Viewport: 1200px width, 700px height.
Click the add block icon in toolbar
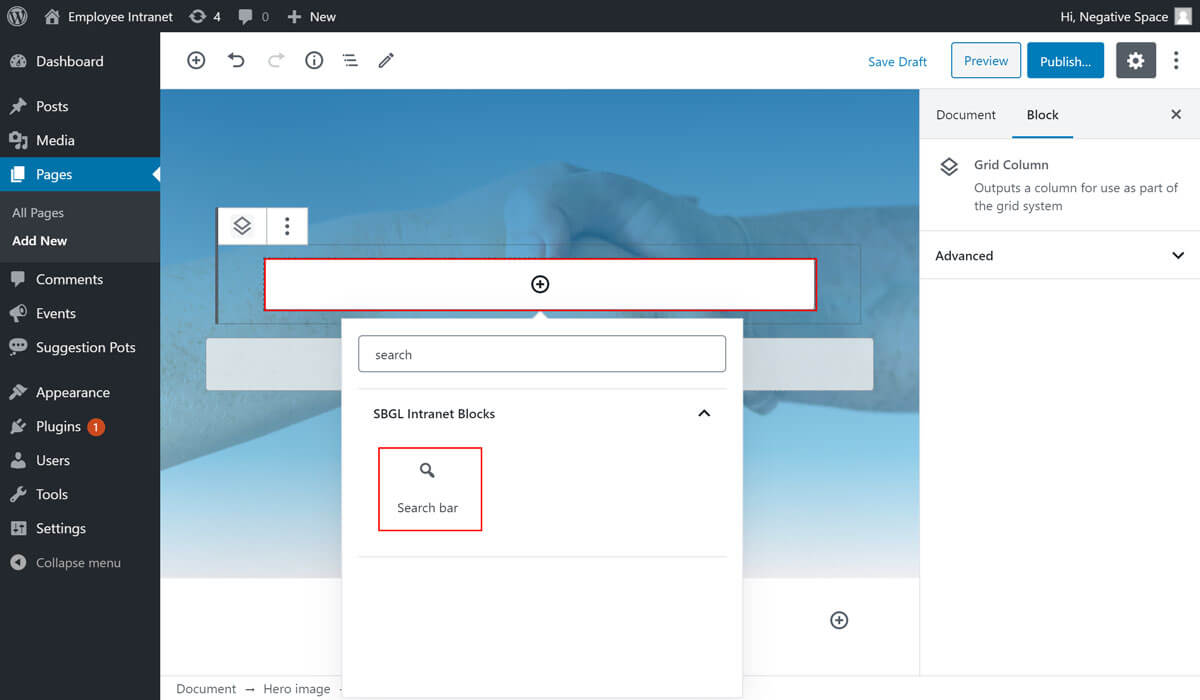tap(196, 61)
